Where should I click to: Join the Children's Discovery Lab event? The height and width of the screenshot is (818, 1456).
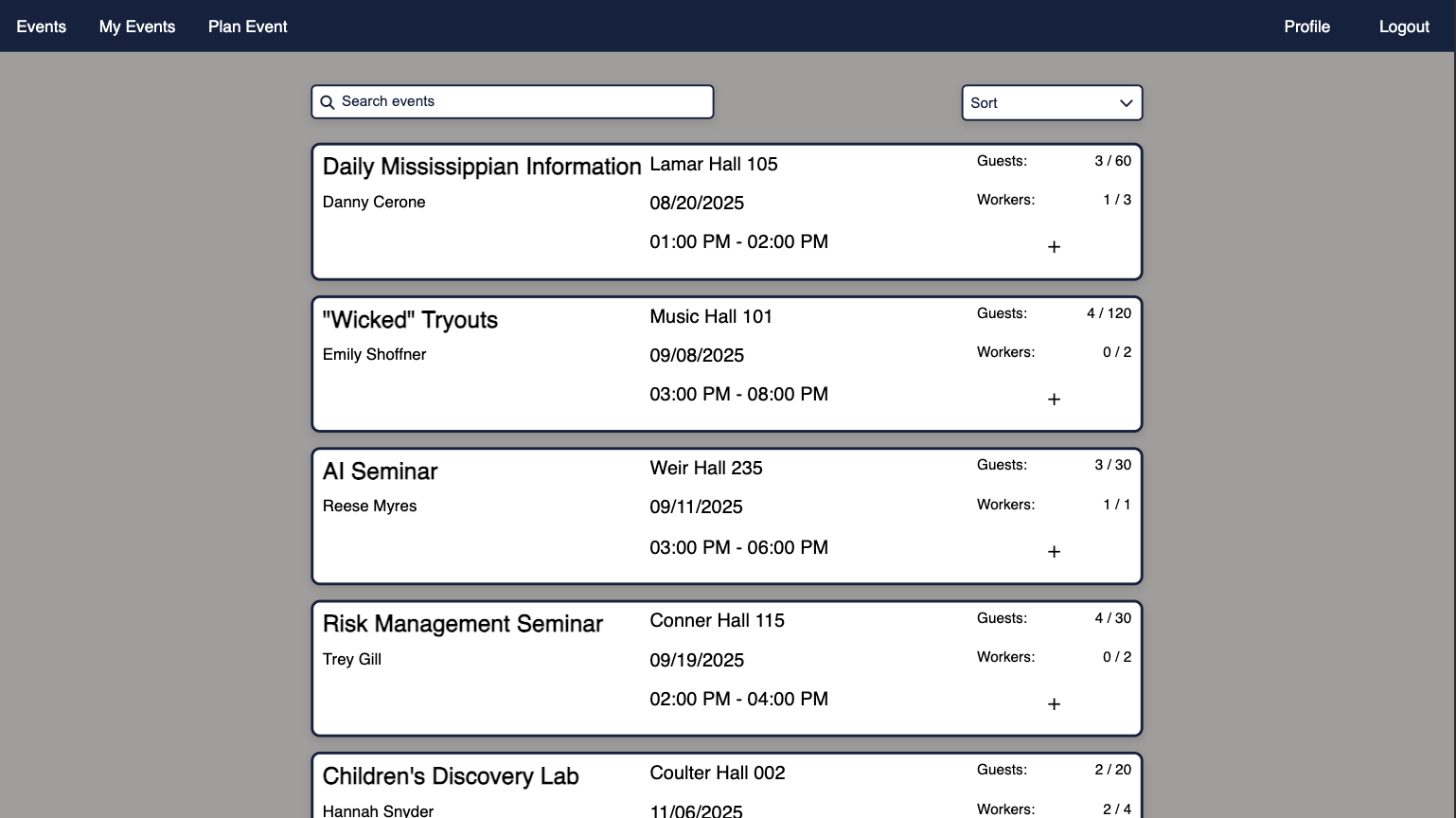pos(1054,814)
